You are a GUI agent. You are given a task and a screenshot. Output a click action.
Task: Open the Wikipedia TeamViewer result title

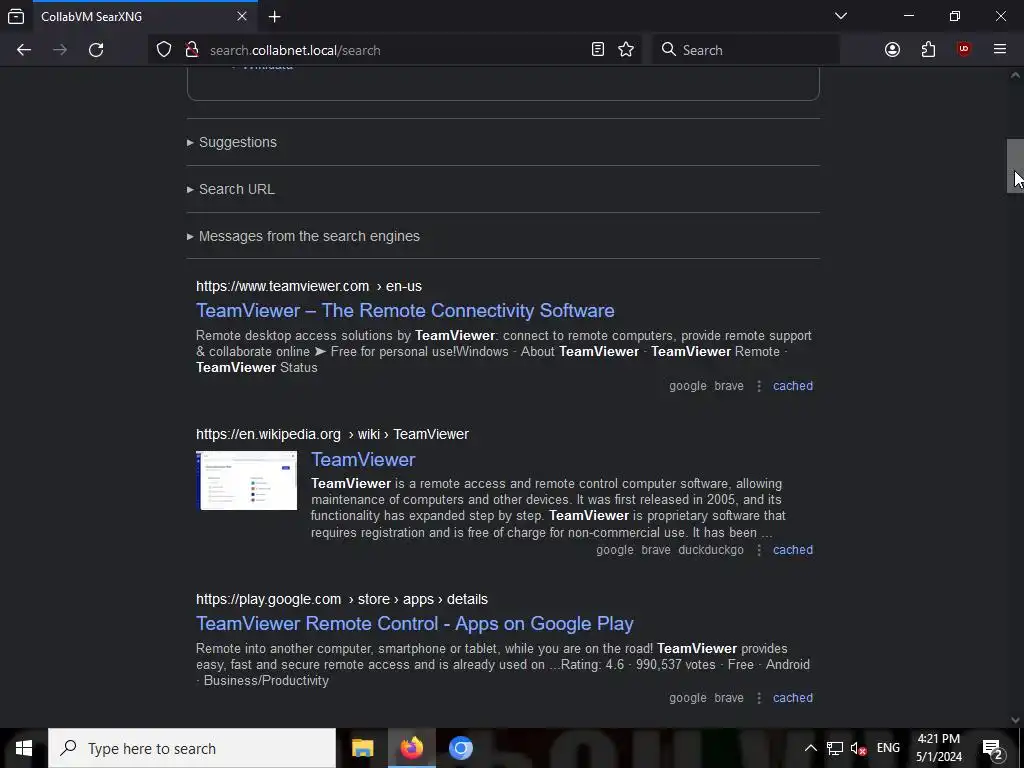tap(363, 459)
